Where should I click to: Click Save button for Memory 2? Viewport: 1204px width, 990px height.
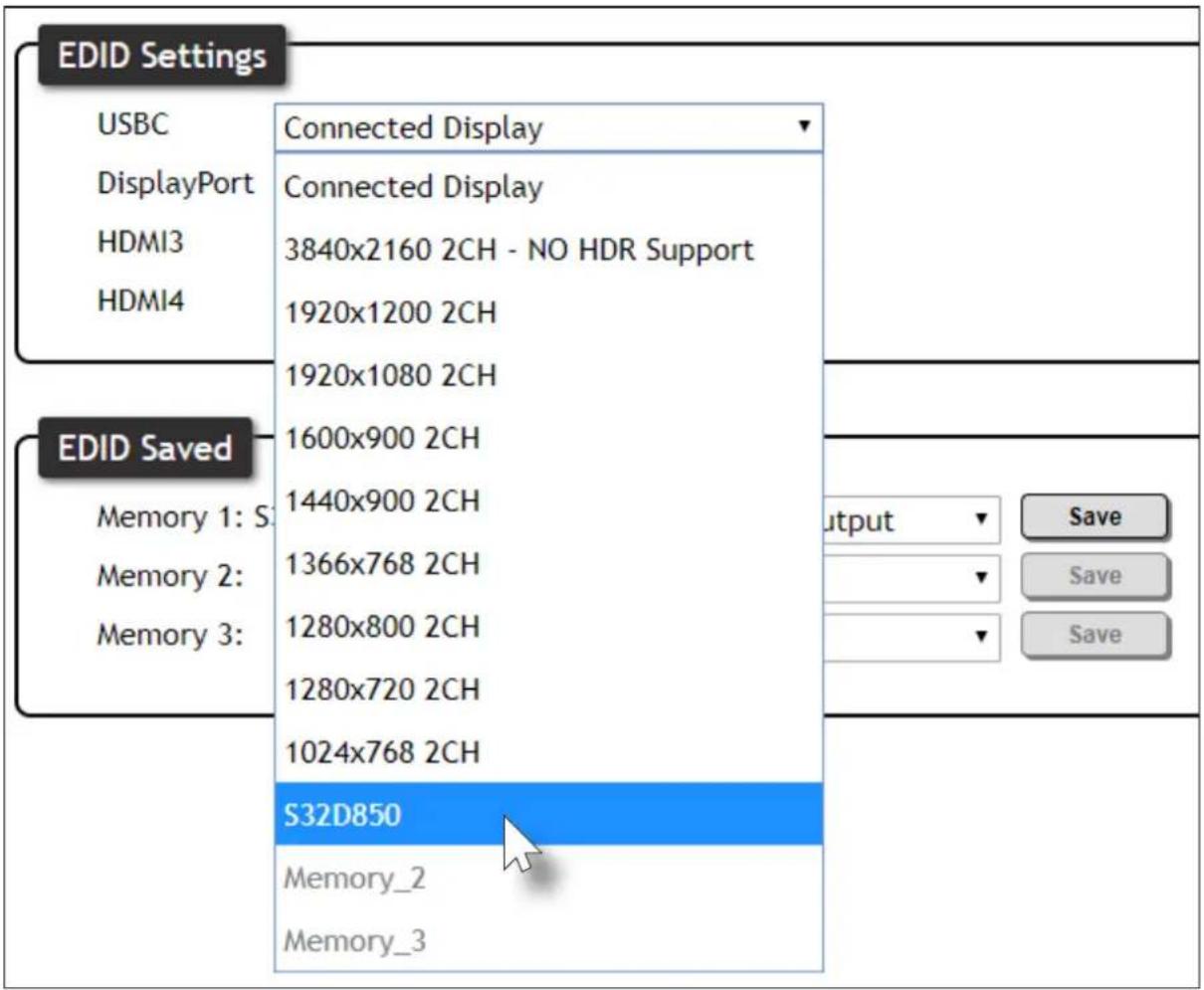1095,576
